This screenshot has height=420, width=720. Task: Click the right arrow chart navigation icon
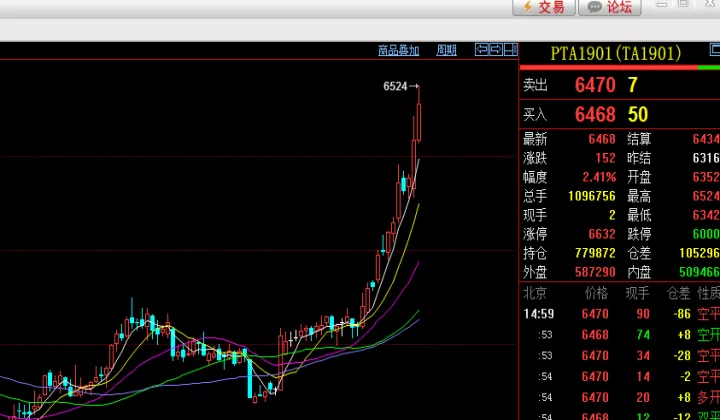coord(496,50)
